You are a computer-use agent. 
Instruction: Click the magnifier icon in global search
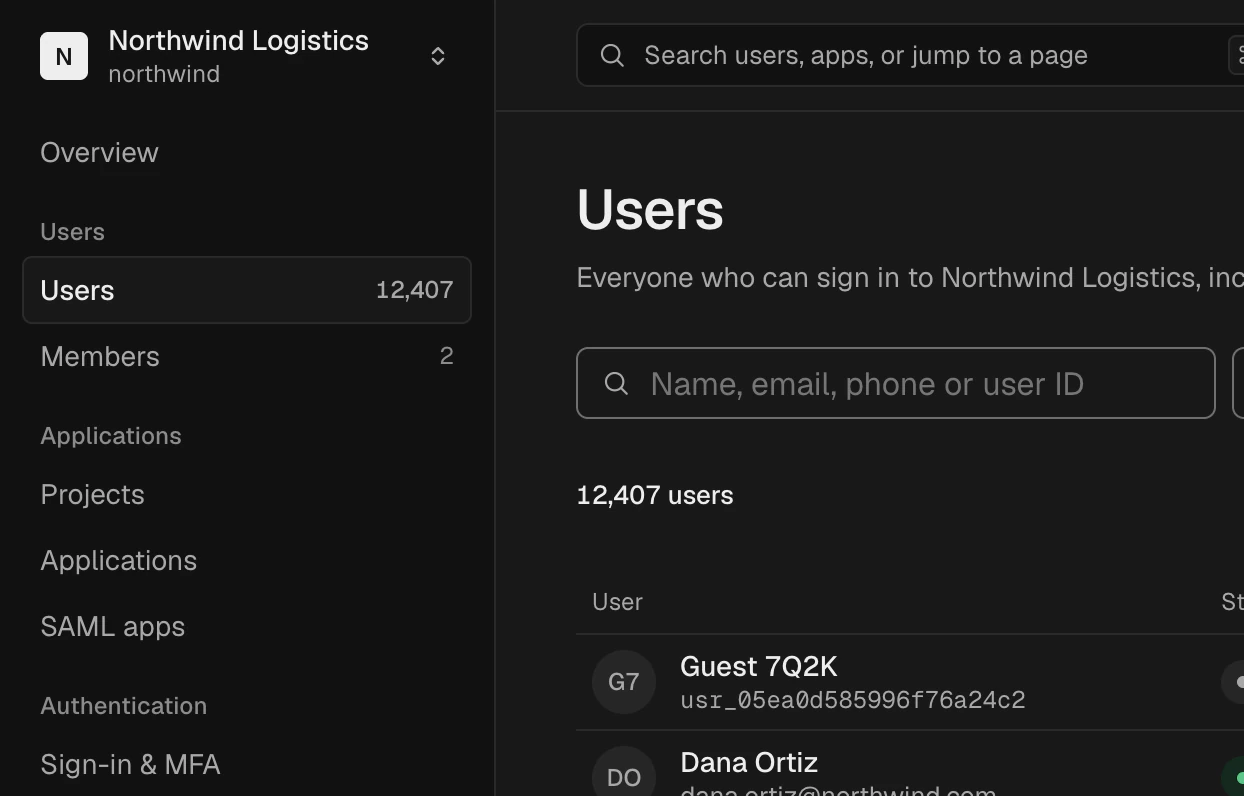612,55
